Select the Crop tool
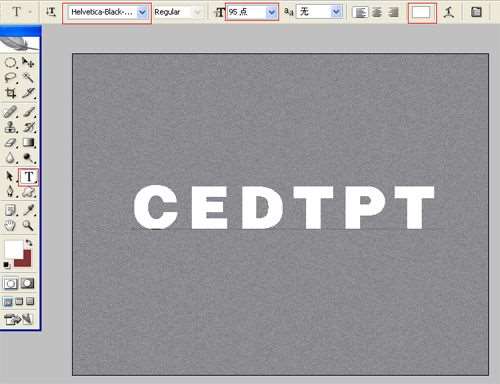The image size is (500, 384). (x=10, y=93)
